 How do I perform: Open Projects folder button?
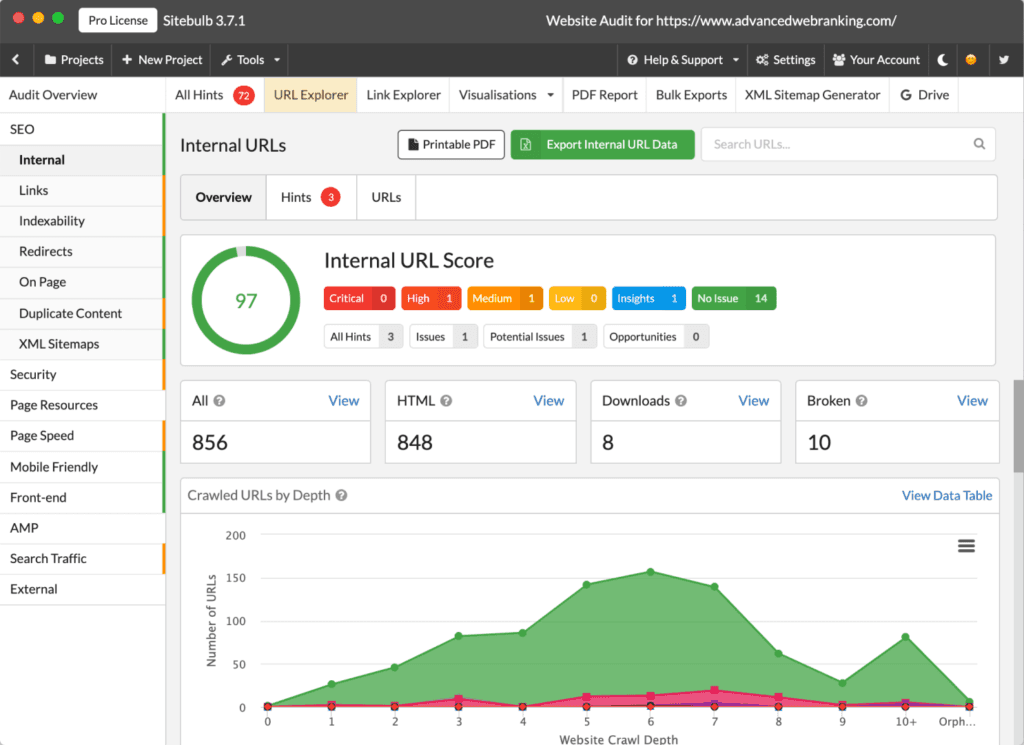tap(74, 59)
